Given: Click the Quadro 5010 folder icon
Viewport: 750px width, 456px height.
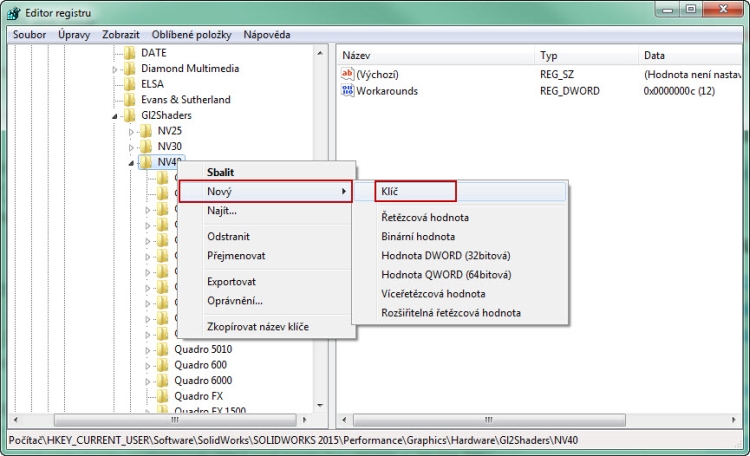Looking at the screenshot, I should pyautogui.click(x=163, y=349).
